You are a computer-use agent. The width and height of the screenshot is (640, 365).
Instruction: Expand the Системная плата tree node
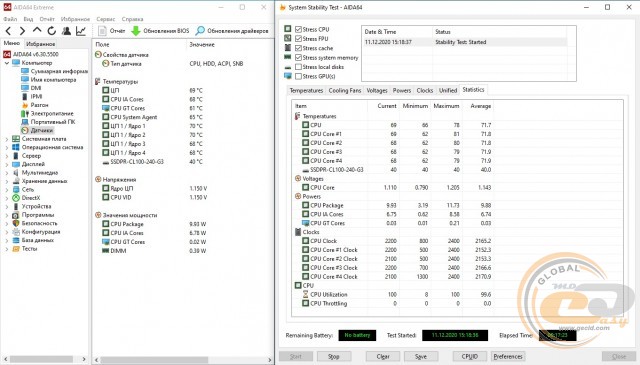(x=7, y=139)
